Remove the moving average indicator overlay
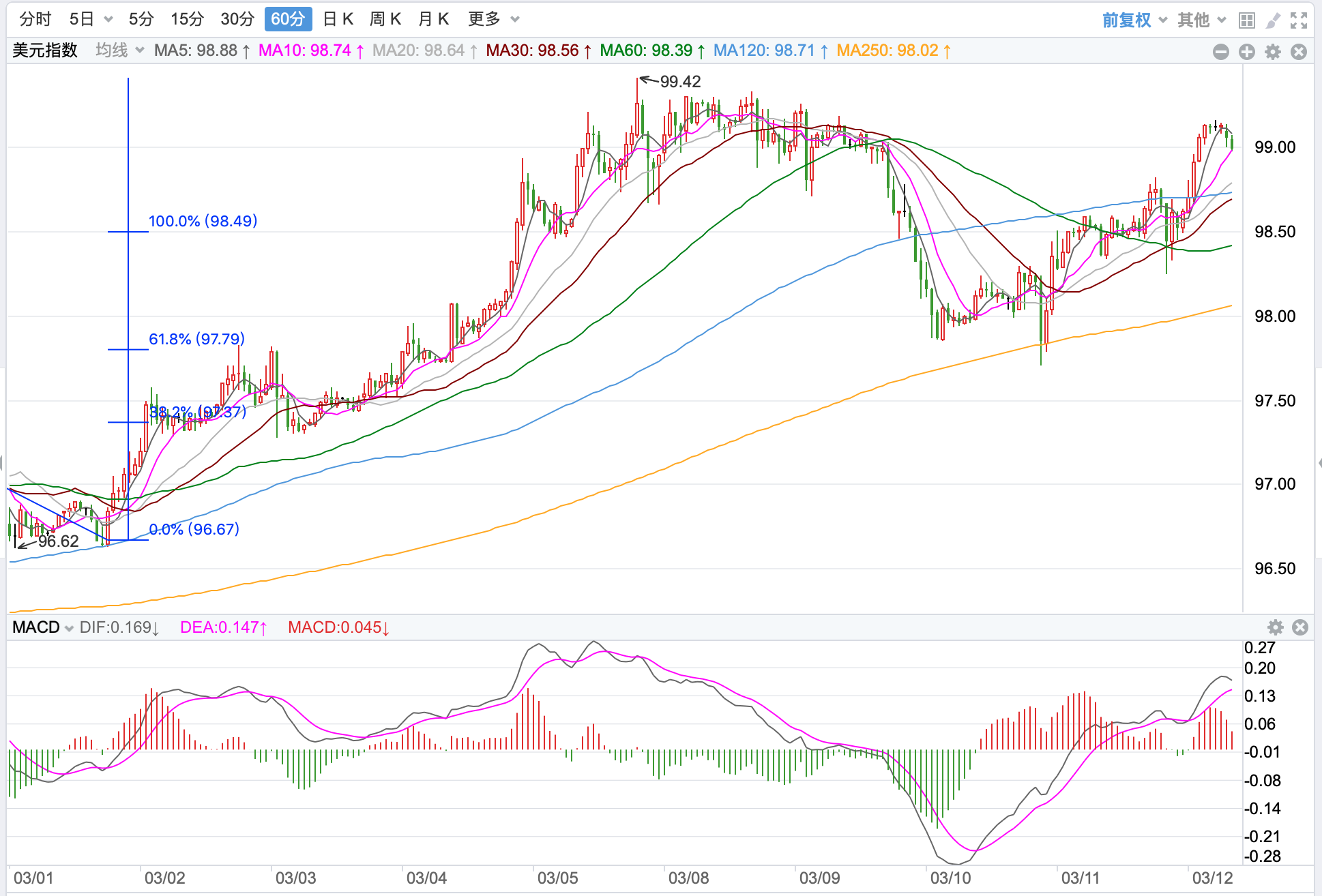 (1299, 52)
